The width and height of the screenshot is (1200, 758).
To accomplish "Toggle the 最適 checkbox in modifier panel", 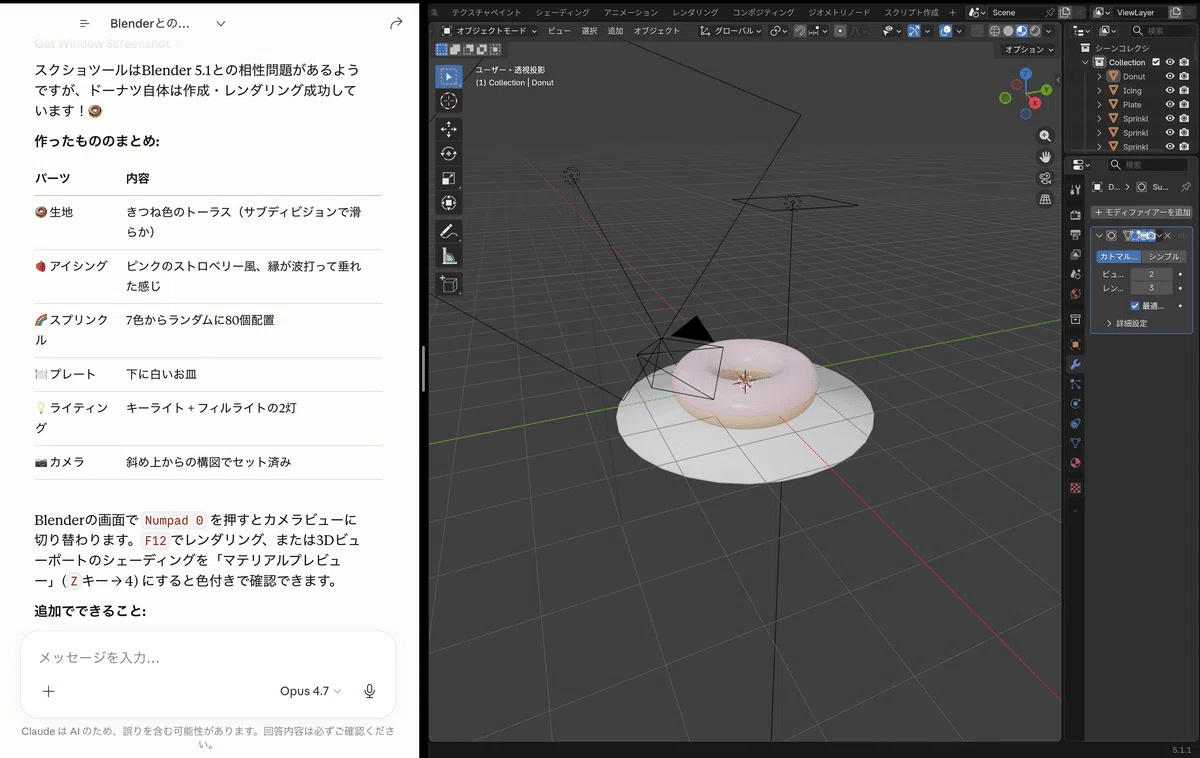I will coord(1135,305).
